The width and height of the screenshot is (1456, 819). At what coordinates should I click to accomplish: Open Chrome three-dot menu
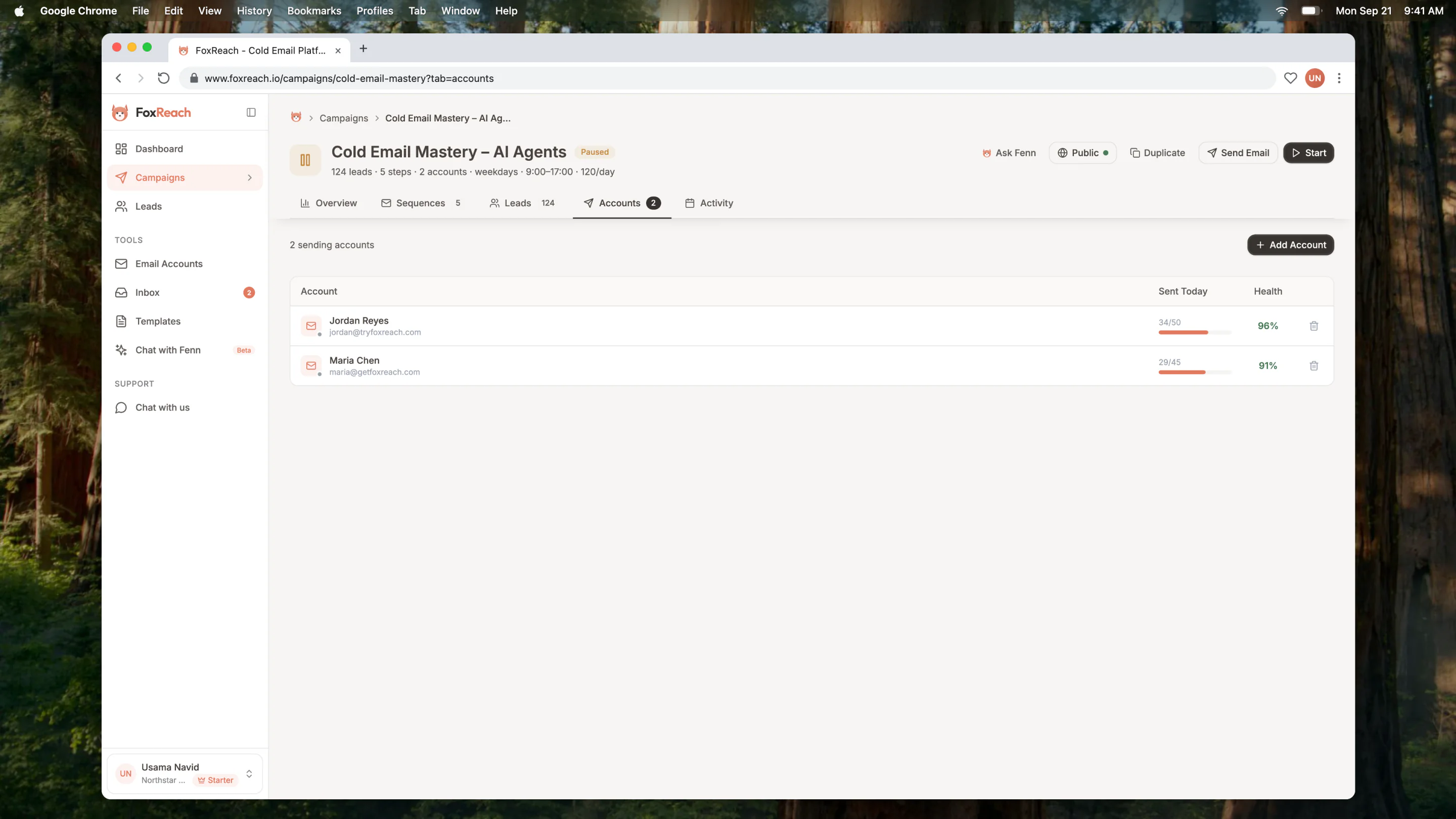[x=1338, y=78]
